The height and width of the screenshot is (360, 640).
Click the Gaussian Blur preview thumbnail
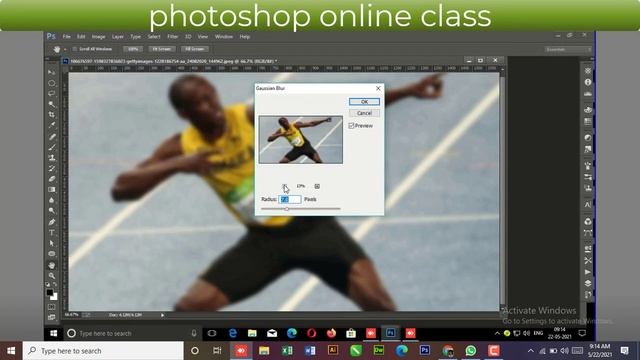tap(301, 140)
